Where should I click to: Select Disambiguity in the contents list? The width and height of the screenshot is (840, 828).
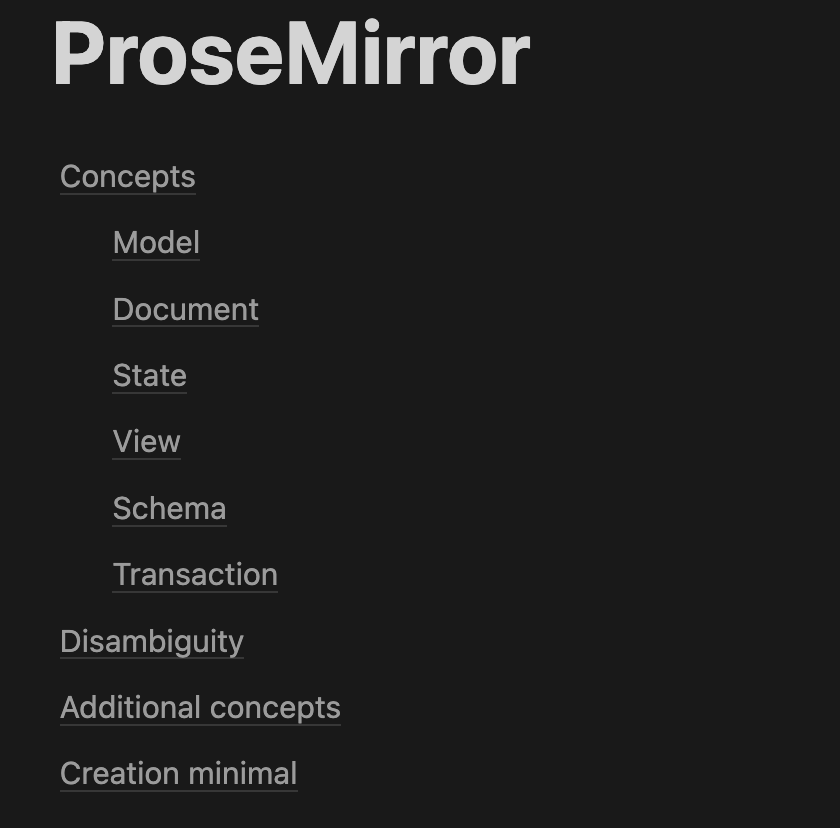coord(151,642)
